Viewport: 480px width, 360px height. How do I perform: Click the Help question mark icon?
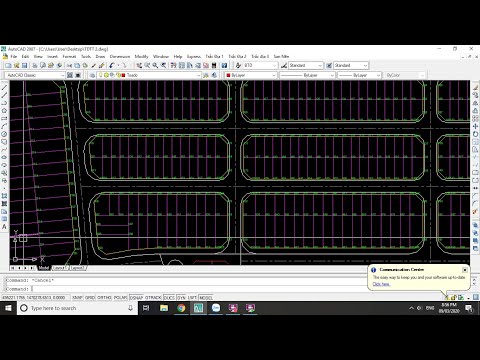point(224,66)
